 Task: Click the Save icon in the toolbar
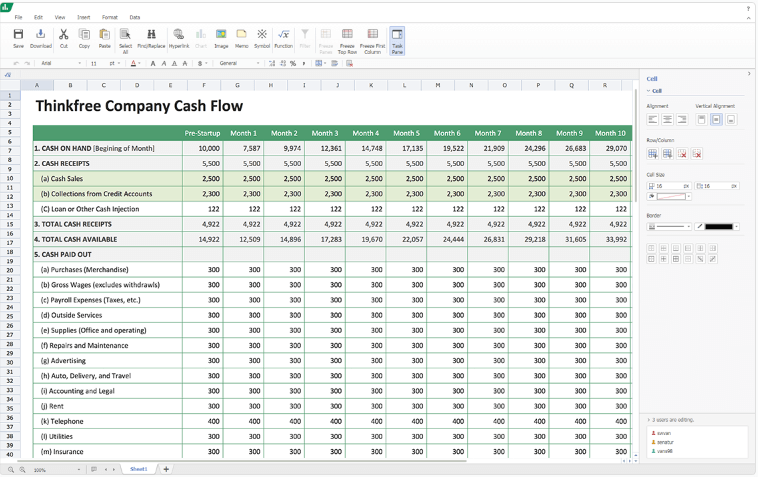(x=18, y=34)
